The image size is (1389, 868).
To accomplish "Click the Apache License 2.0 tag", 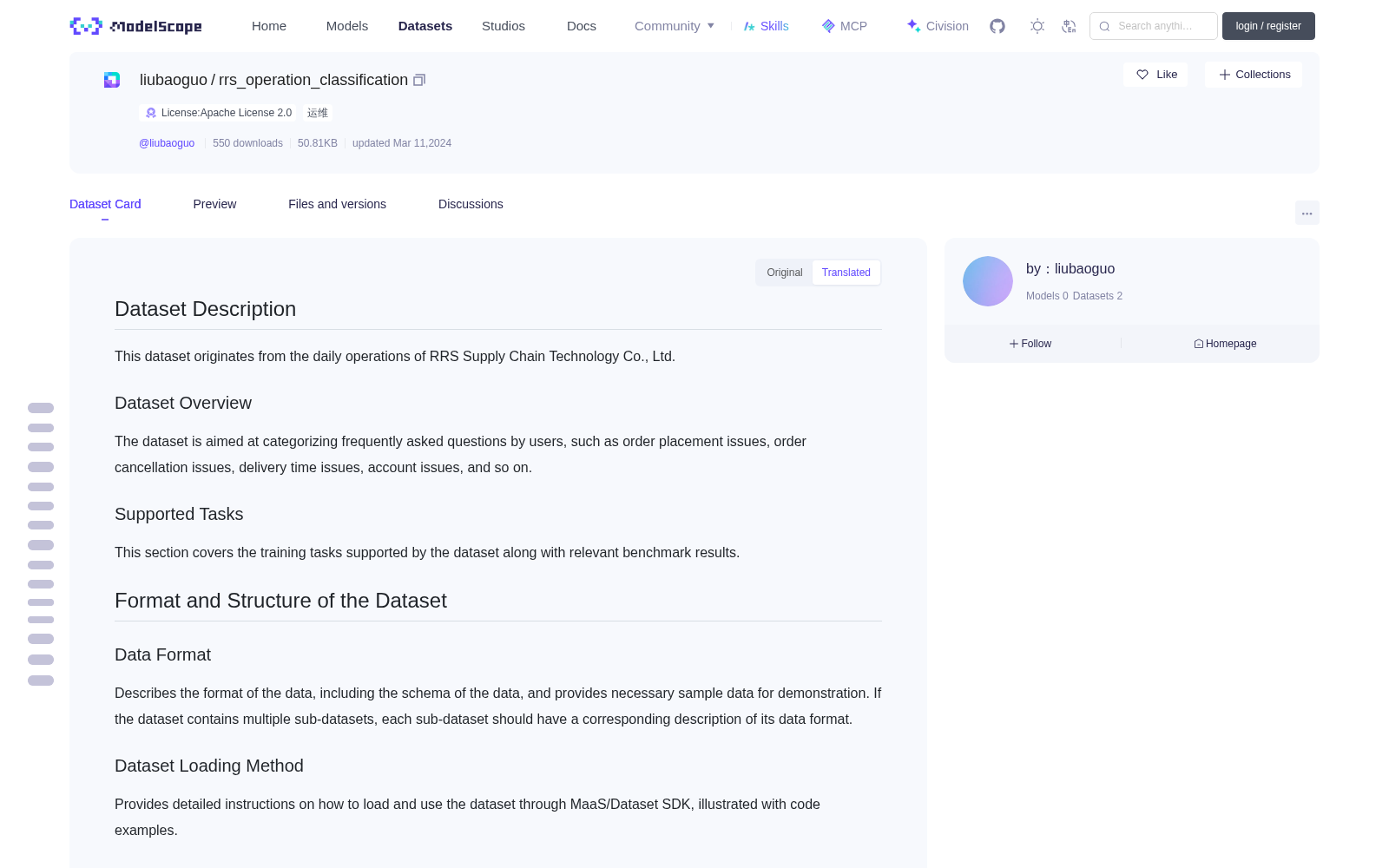I will (218, 113).
